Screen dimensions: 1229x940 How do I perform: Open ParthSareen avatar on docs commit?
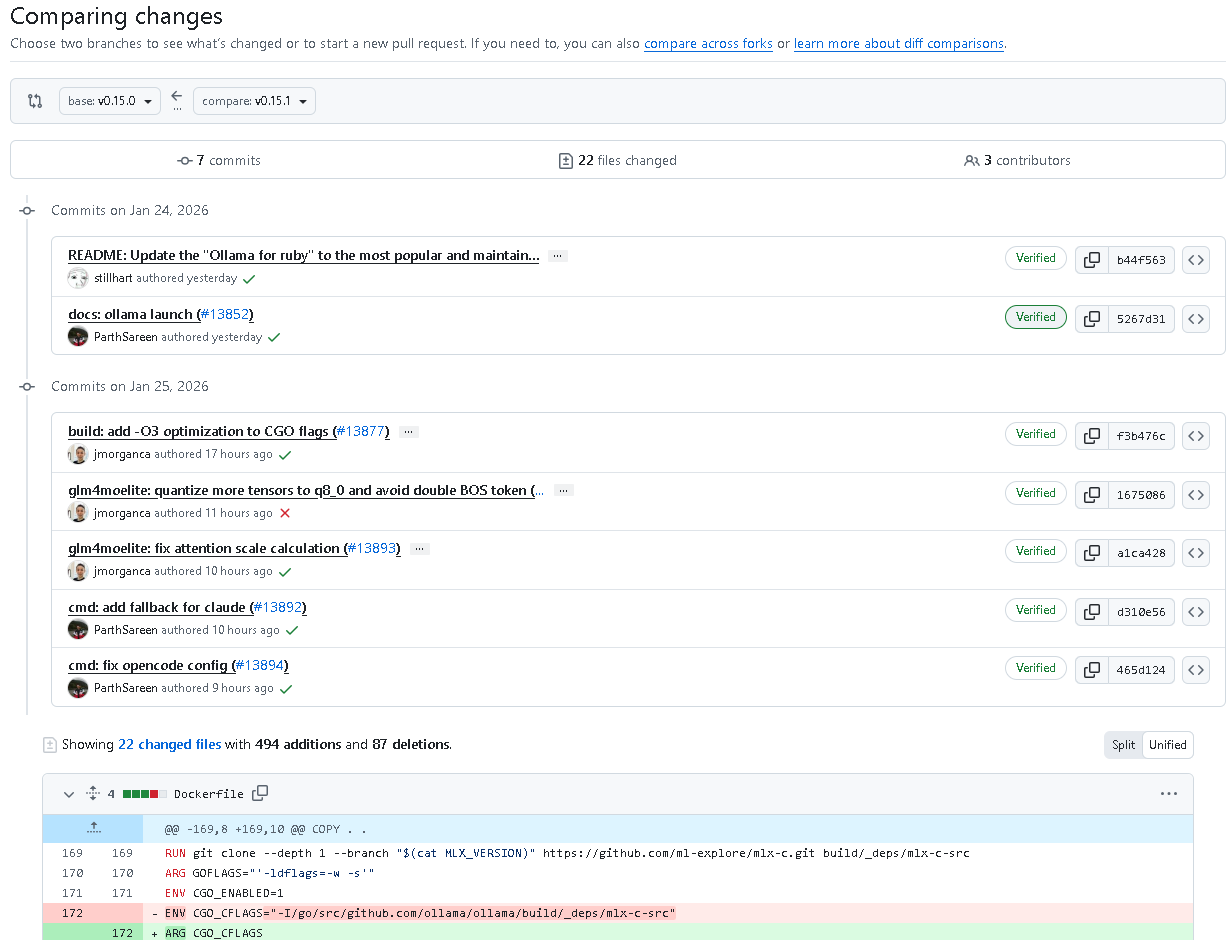point(78,337)
